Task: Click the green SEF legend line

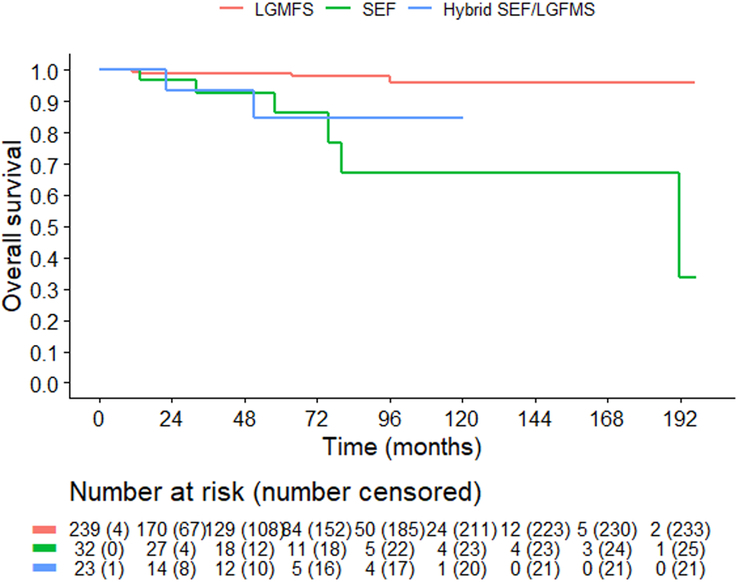Action: (x=339, y=8)
